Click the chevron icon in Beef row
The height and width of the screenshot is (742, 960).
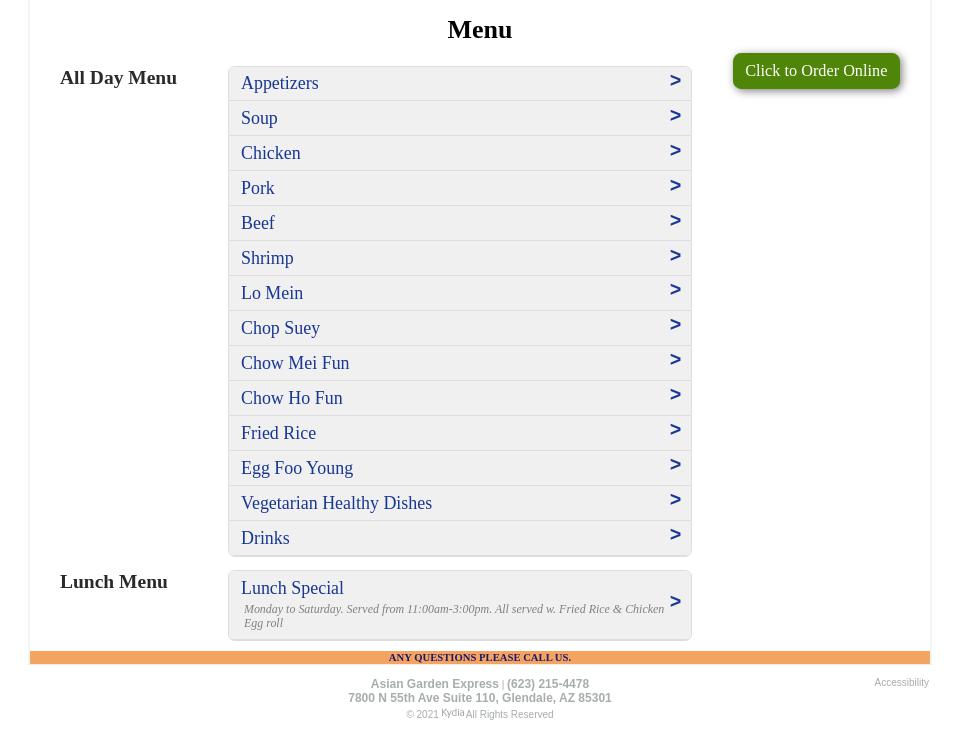675,221
